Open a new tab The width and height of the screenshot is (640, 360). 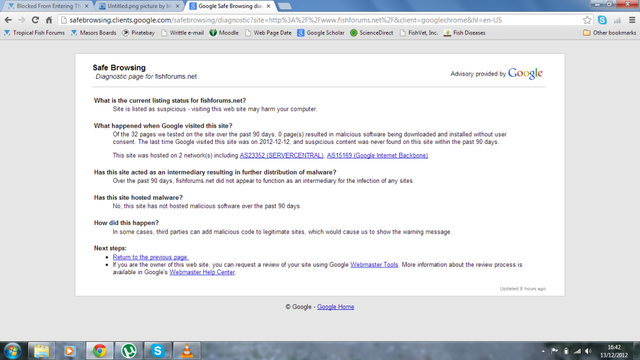pyautogui.click(x=284, y=6)
